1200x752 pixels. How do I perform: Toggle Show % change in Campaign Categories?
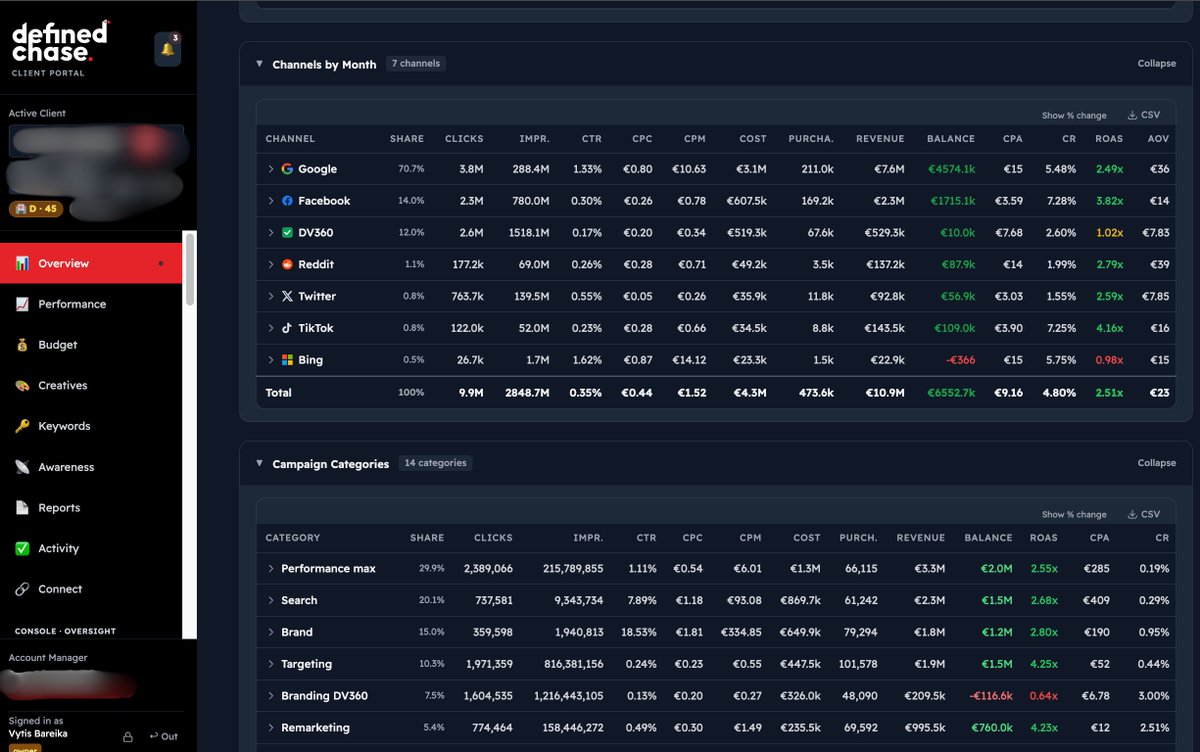pos(1074,515)
